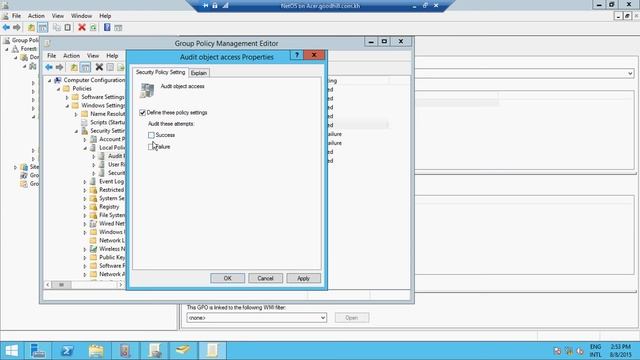Check the Failure audit checkbox
This screenshot has height=360, width=640.
click(151, 147)
